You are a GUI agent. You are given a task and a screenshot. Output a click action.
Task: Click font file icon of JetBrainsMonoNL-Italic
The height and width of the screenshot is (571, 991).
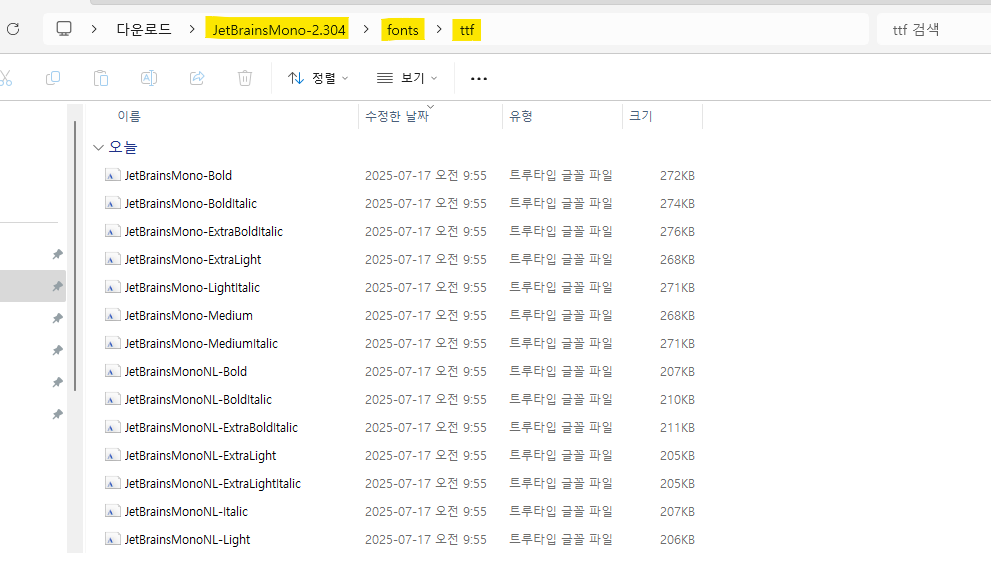(x=112, y=511)
